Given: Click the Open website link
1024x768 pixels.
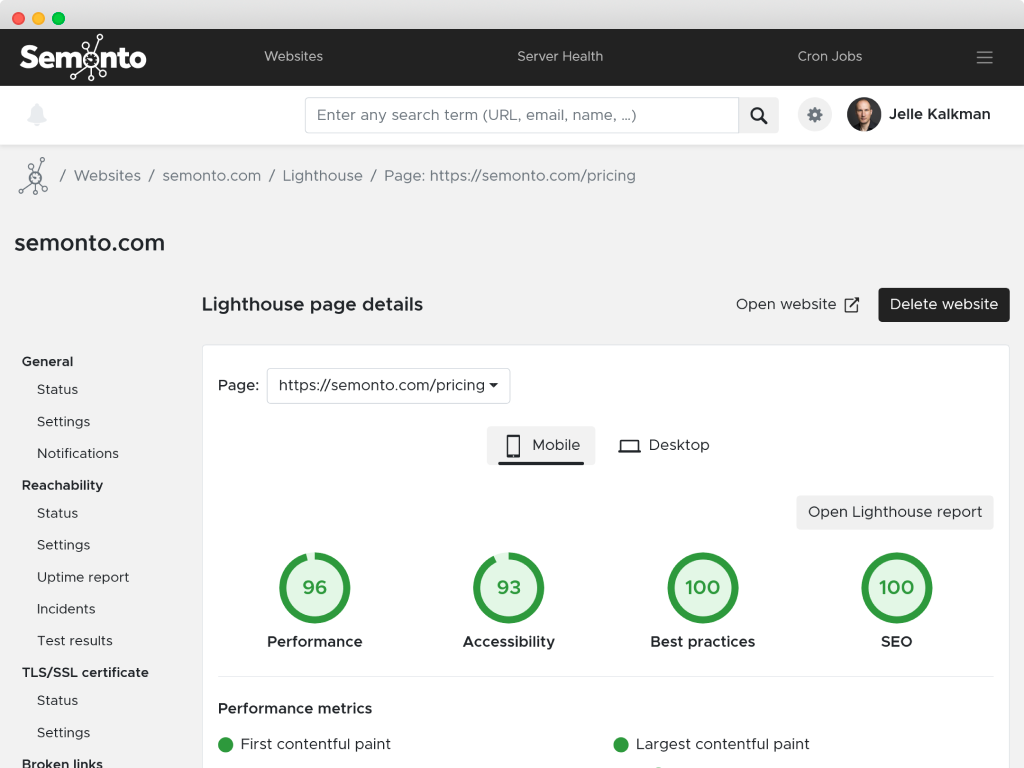Looking at the screenshot, I should 797,305.
